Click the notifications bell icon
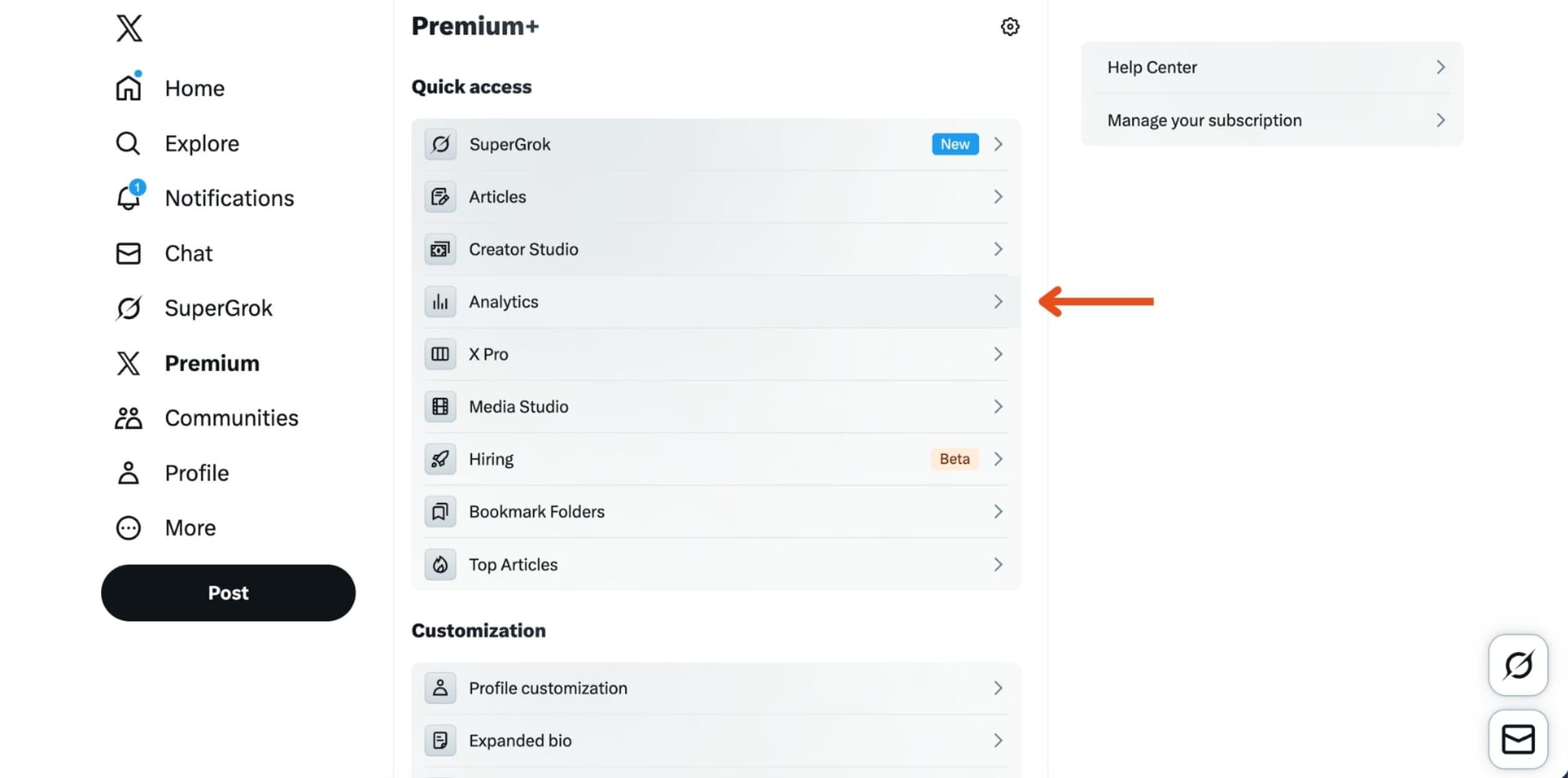The image size is (1568, 778). click(x=129, y=198)
